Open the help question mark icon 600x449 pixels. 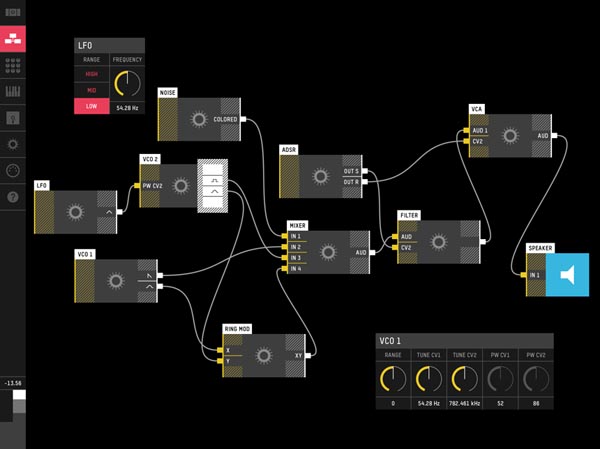pyautogui.click(x=13, y=197)
